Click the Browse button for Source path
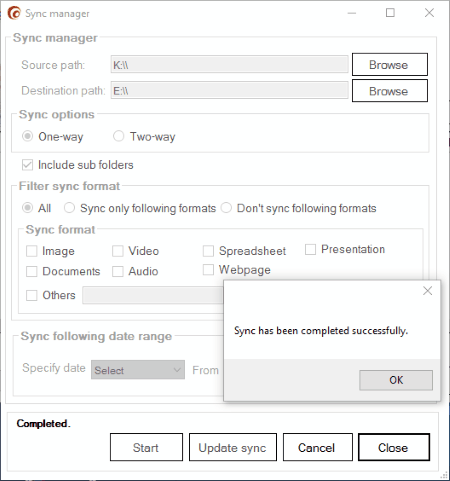 390,64
